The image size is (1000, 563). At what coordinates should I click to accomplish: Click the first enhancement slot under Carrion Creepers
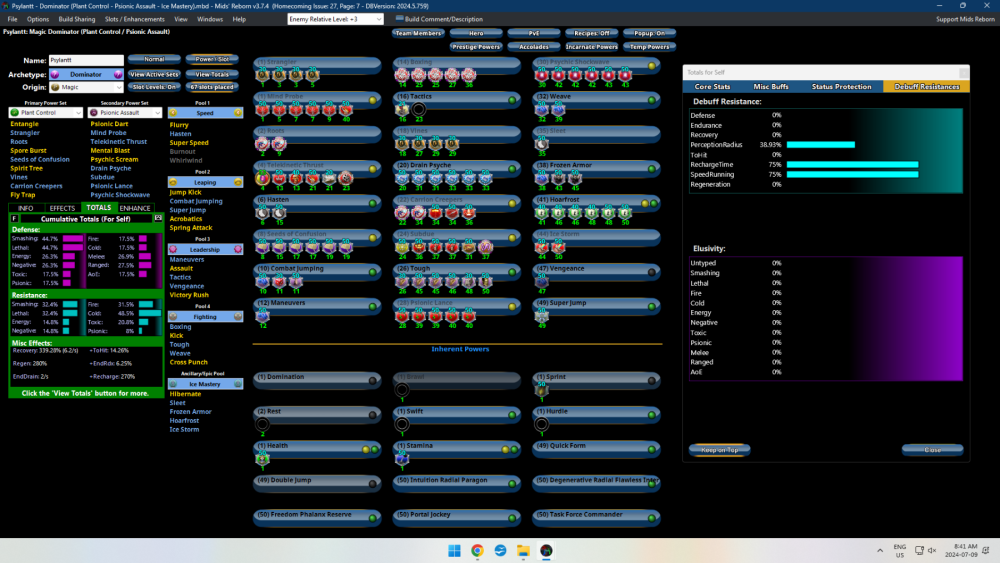(402, 212)
